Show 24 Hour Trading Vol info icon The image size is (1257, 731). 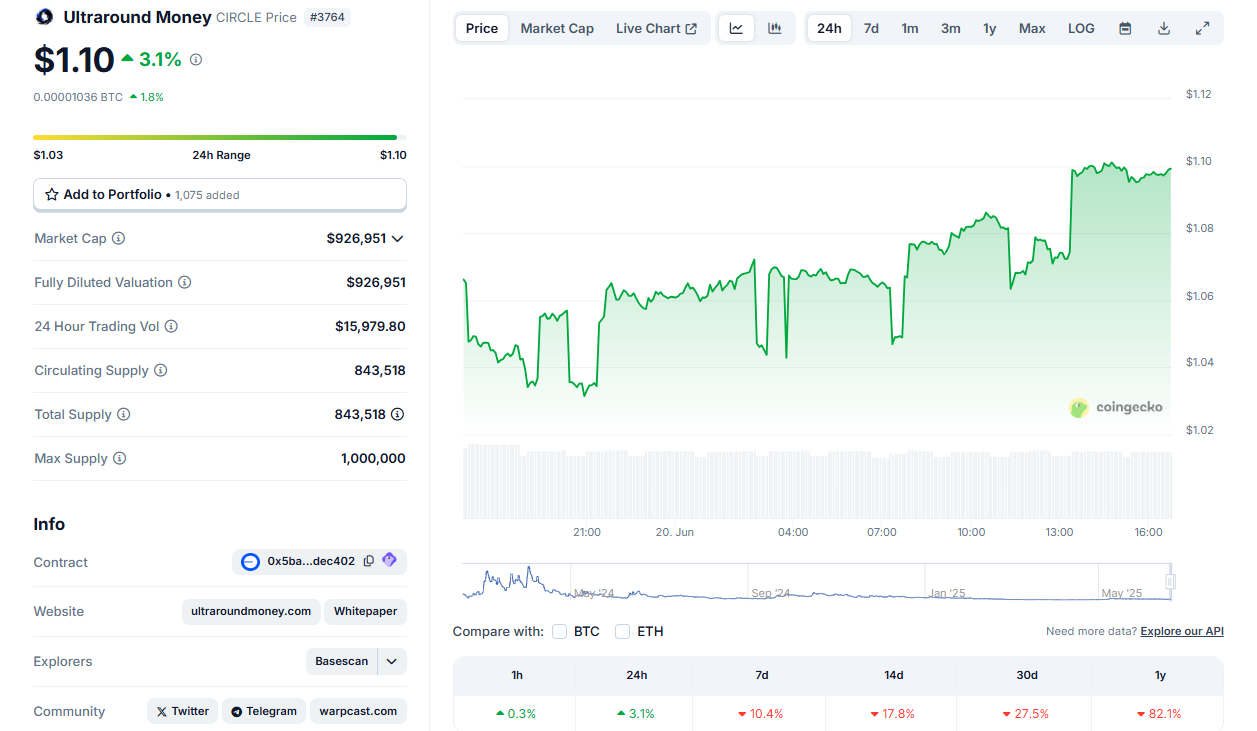tap(171, 327)
